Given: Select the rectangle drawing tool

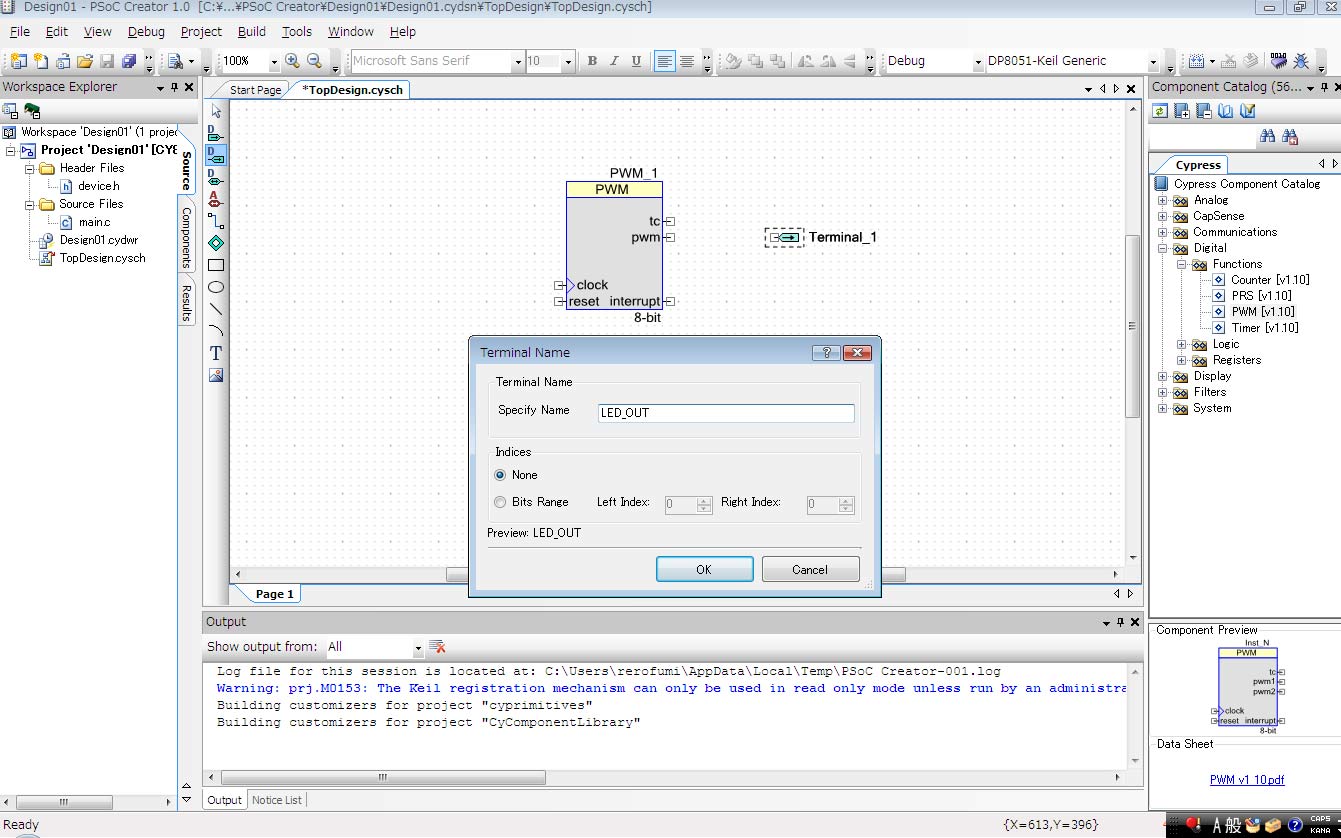Looking at the screenshot, I should click(216, 265).
